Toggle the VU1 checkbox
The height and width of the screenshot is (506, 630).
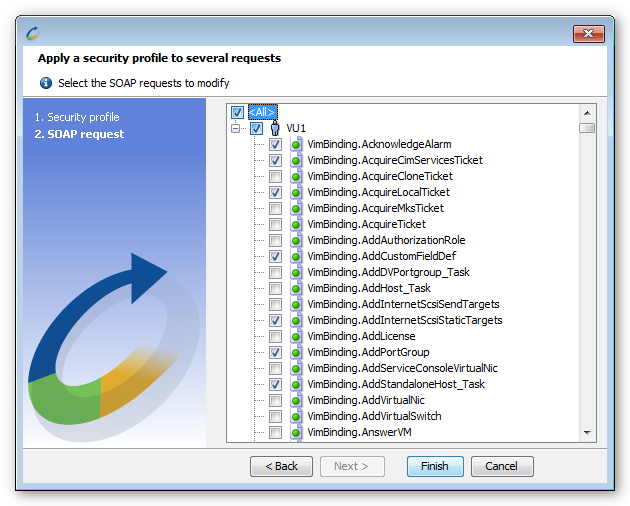(256, 129)
